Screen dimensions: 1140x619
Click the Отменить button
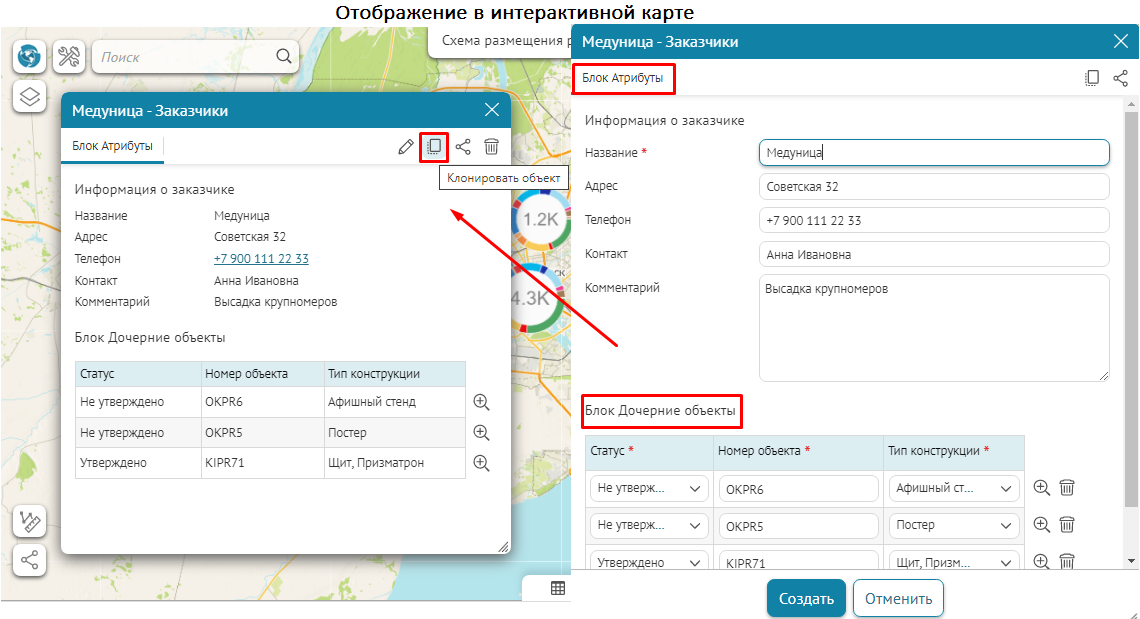pyautogui.click(x=898, y=599)
